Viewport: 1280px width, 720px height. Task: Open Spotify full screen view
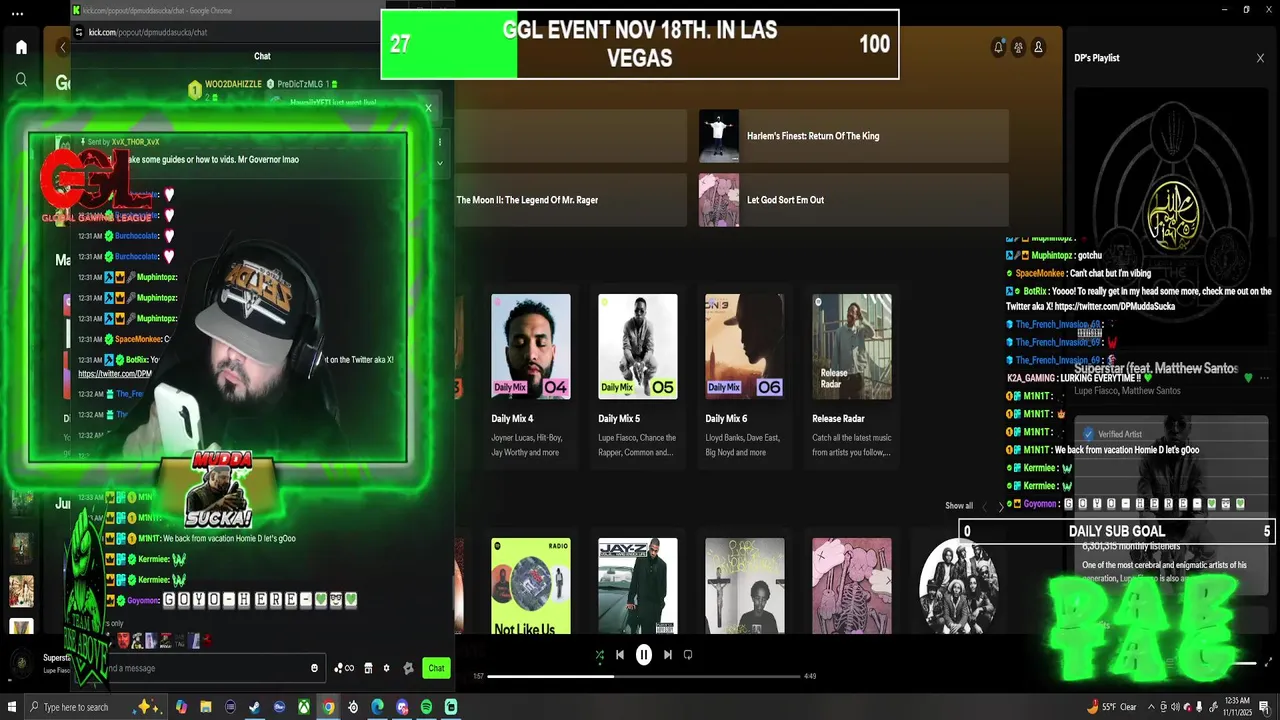tap(1270, 663)
